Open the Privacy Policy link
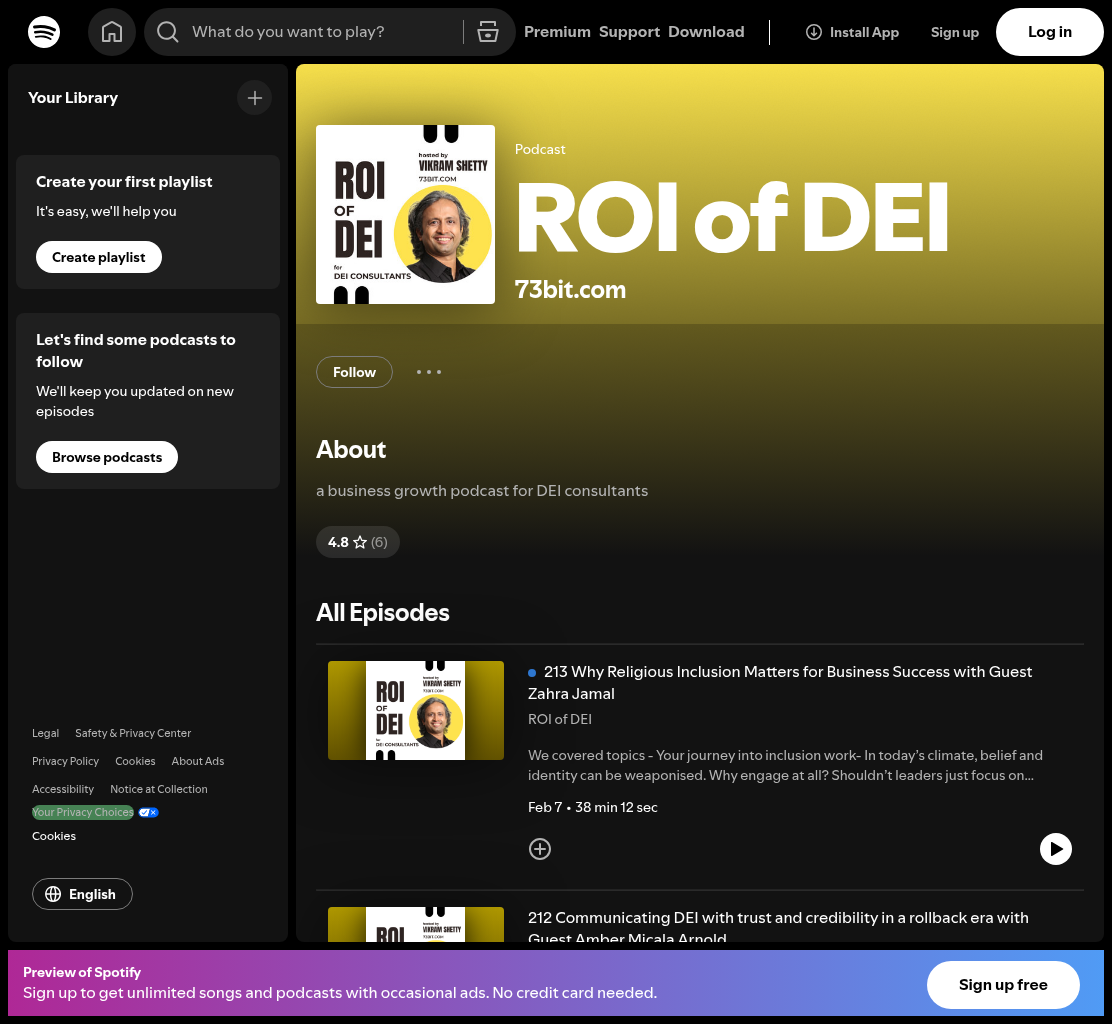Screen dimensions: 1112x1024 (x=65, y=761)
